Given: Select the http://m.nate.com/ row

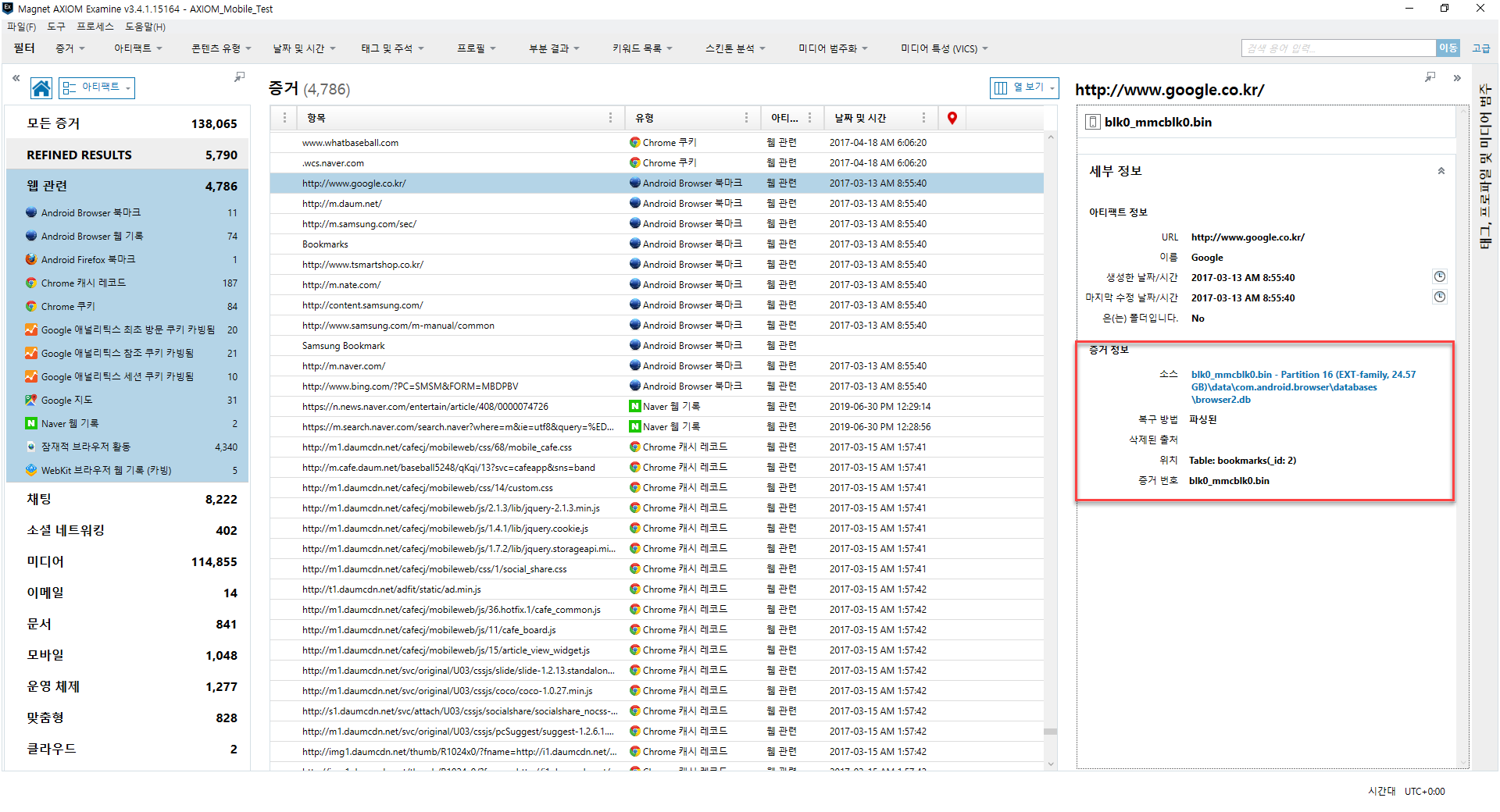Looking at the screenshot, I should click(x=656, y=285).
